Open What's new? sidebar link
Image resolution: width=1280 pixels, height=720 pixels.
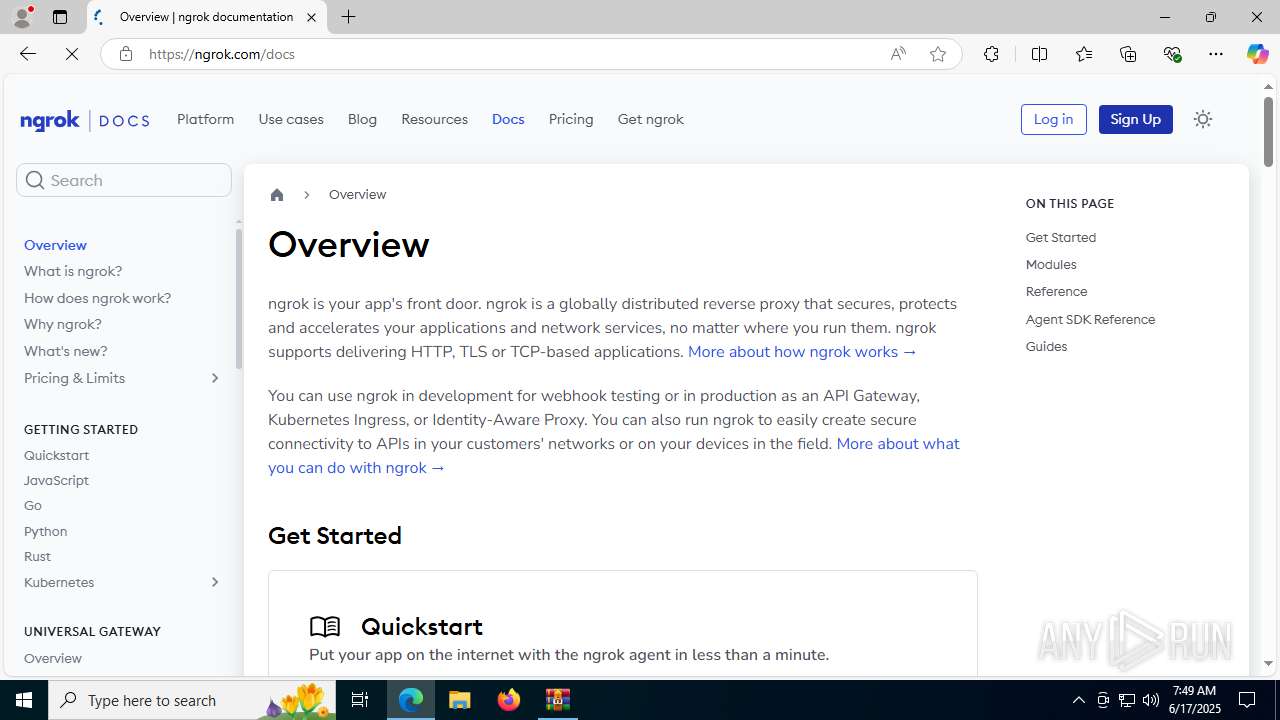coord(65,351)
